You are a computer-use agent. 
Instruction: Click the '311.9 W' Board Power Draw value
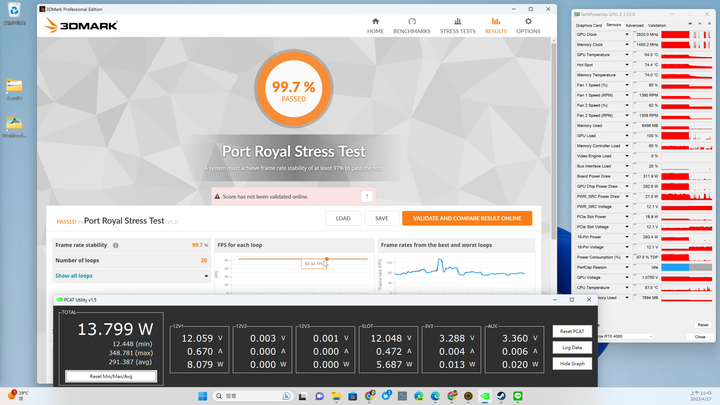pos(650,176)
